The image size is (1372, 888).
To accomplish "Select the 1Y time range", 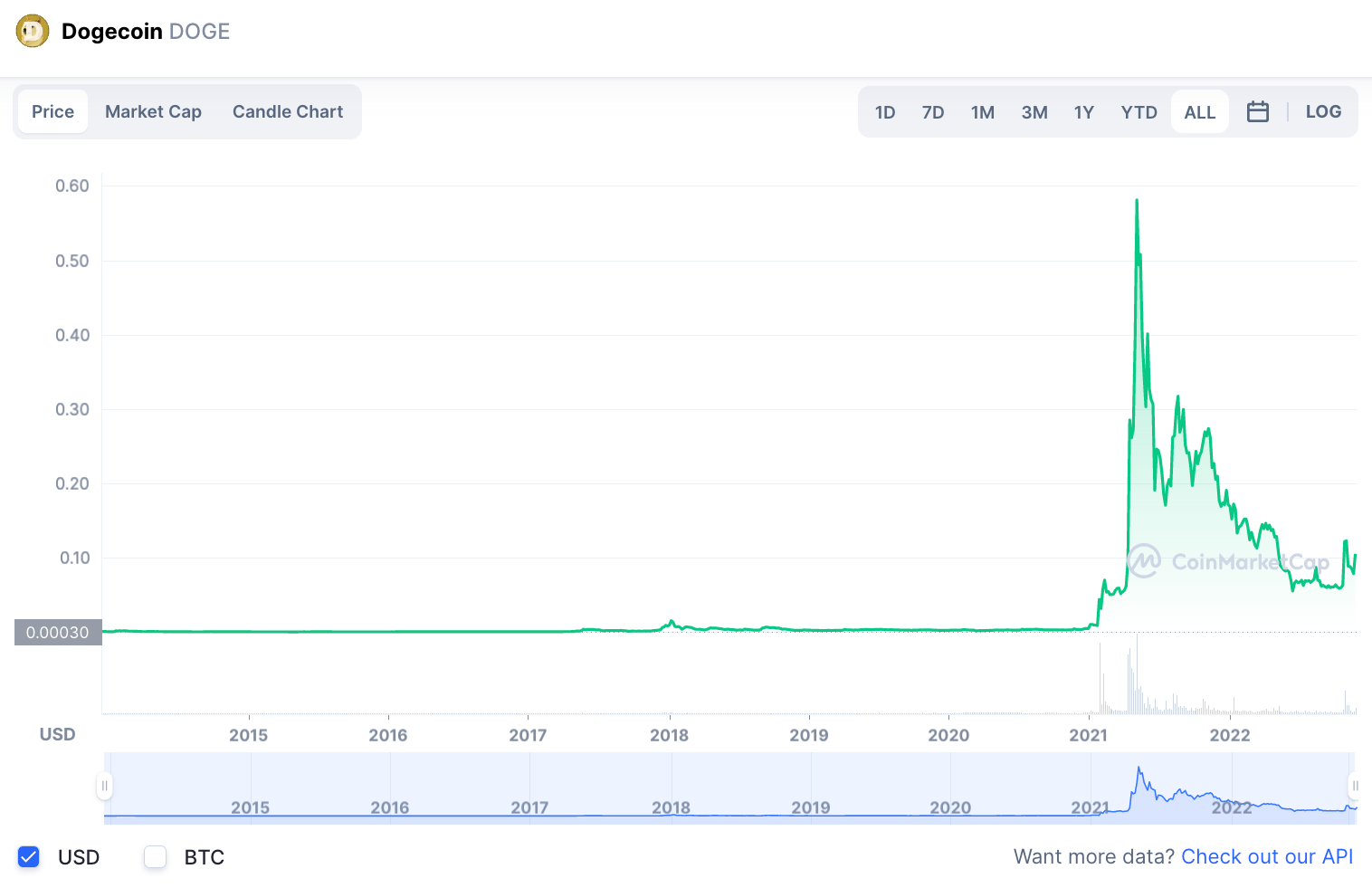I will point(1084,112).
